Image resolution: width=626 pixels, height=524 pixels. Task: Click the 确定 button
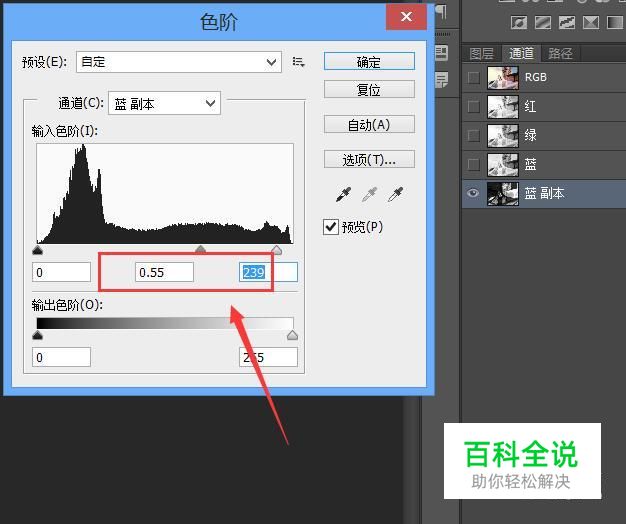click(369, 62)
